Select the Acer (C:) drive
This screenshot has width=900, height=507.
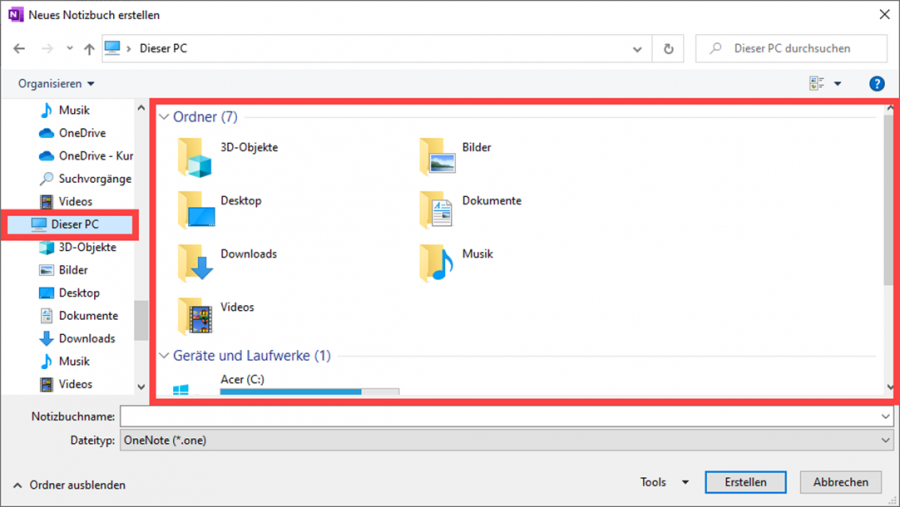tap(242, 380)
